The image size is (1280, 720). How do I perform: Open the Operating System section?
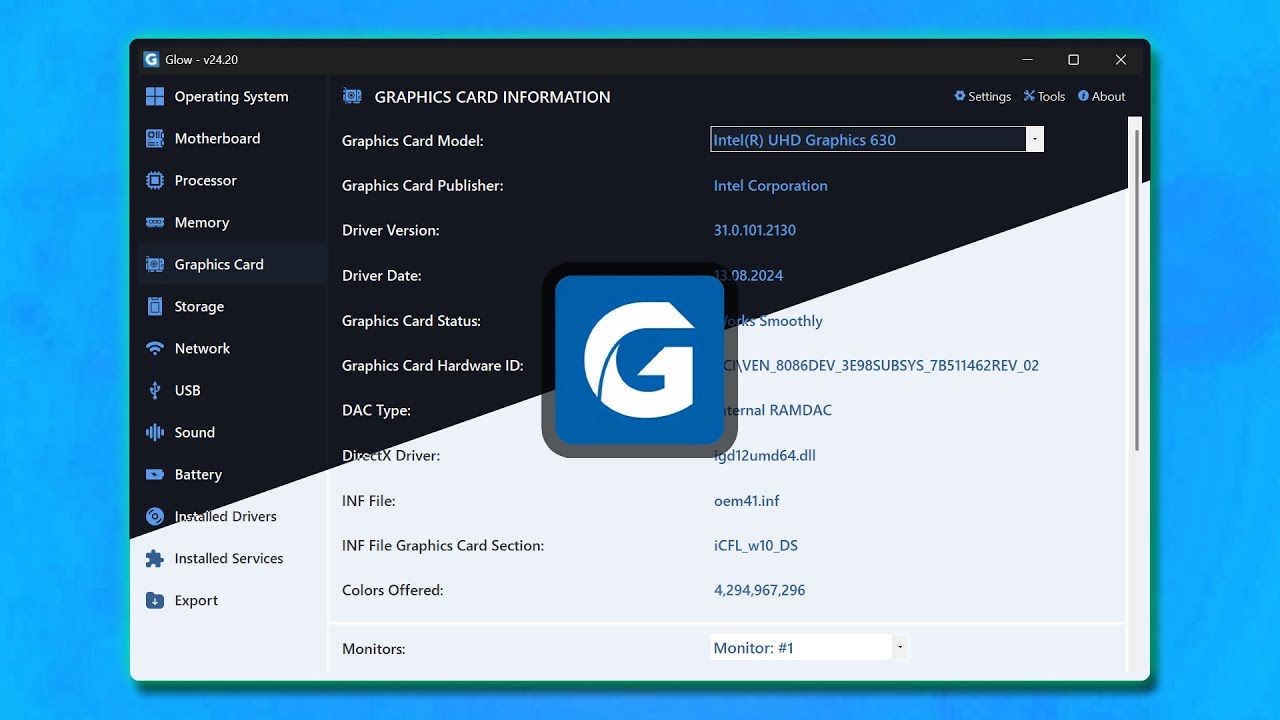[232, 96]
